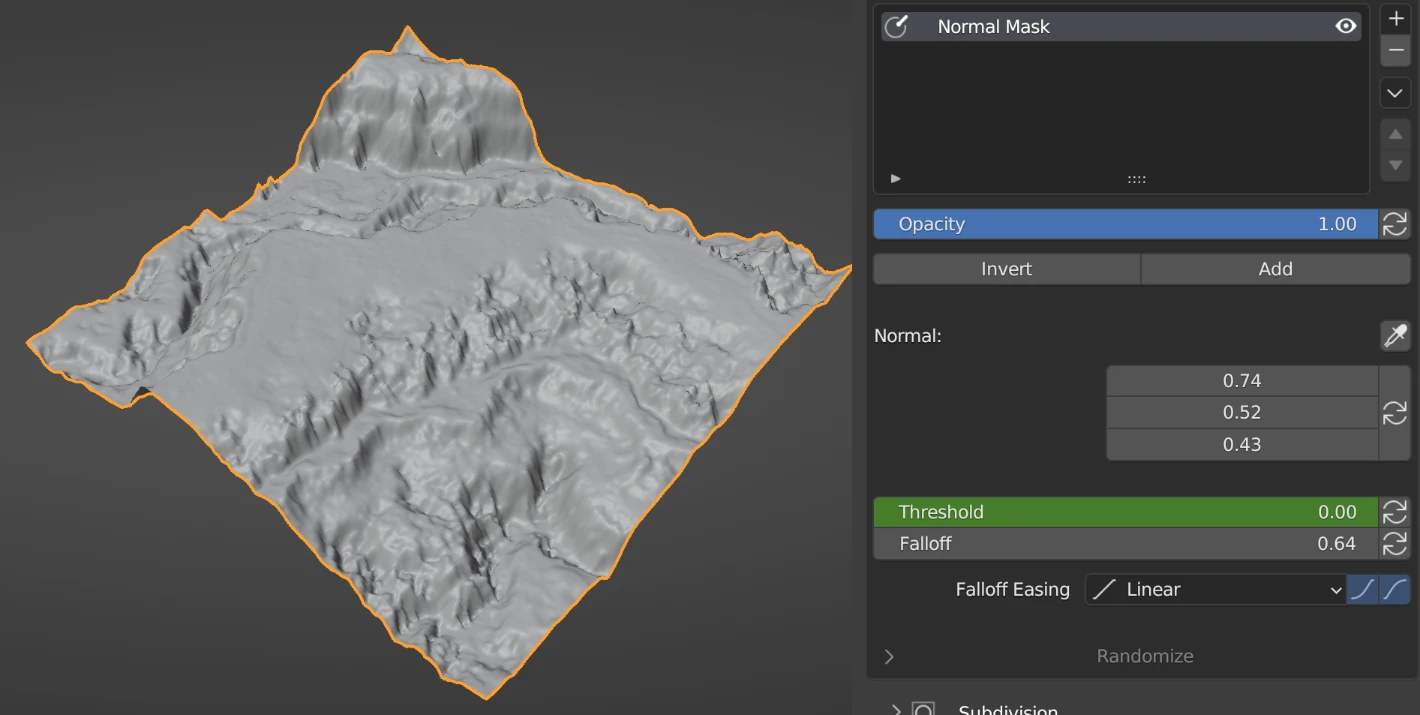Expand the Randomize section
Image resolution: width=1420 pixels, height=715 pixels.
(889, 657)
